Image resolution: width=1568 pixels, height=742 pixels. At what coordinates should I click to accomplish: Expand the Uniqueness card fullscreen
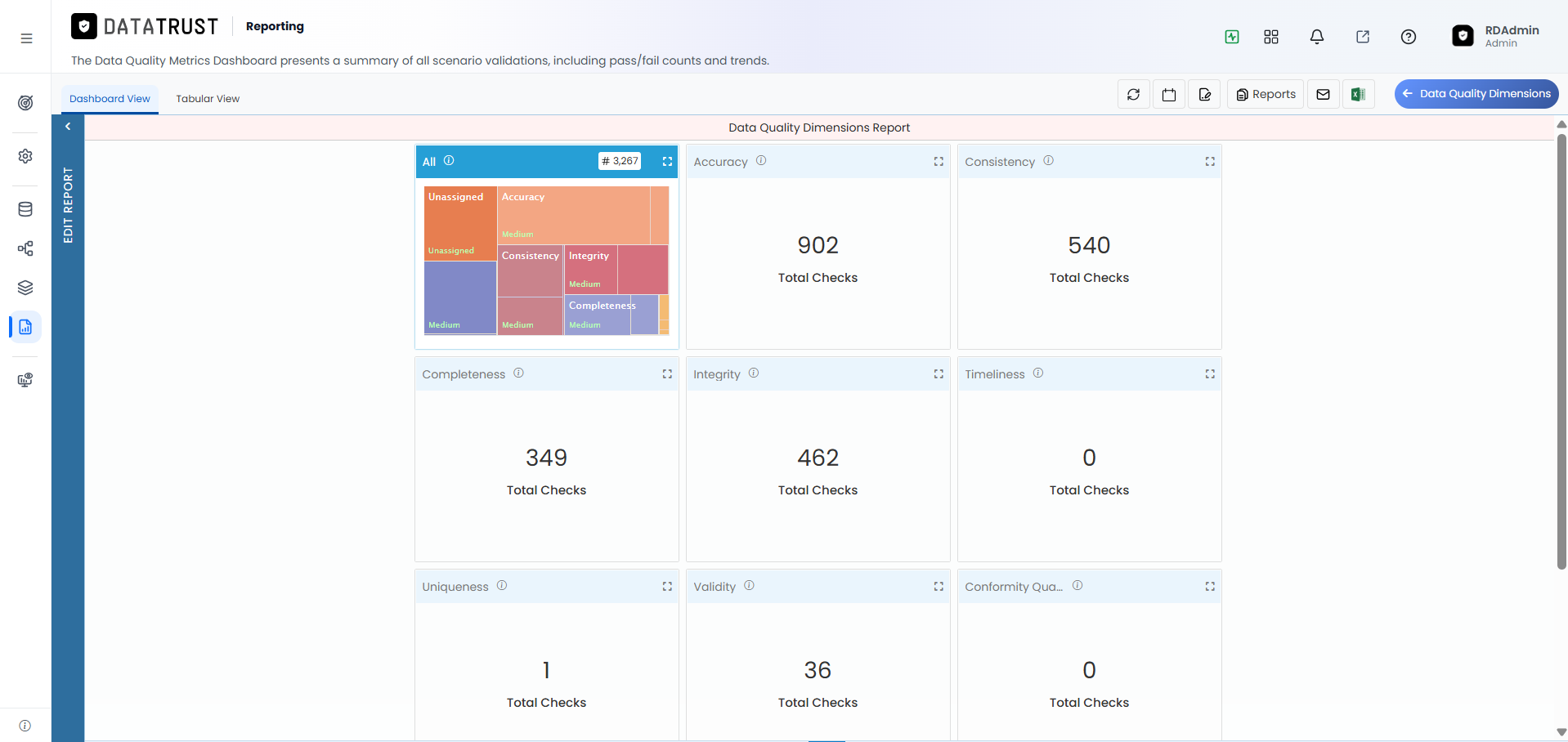667,587
